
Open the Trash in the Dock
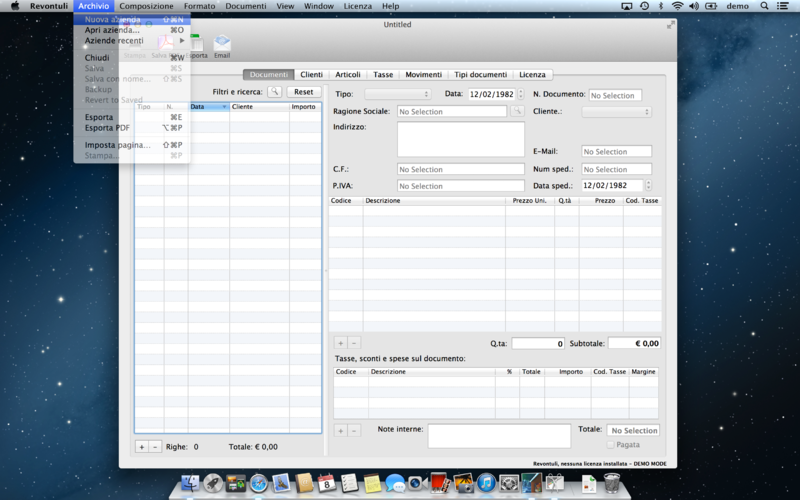pos(612,482)
